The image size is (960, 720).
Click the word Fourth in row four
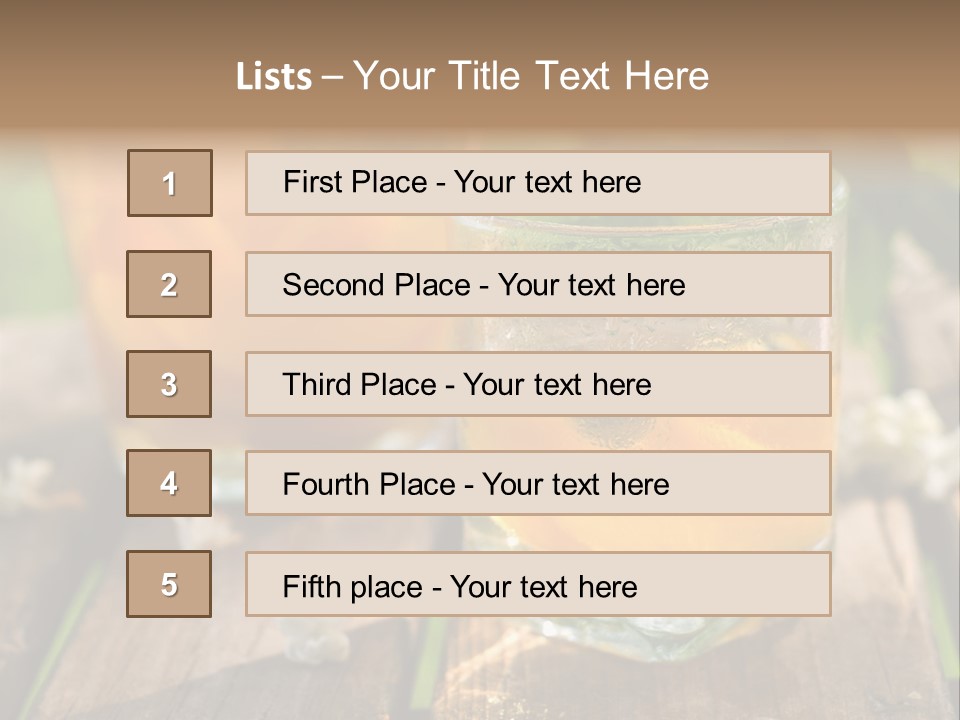(x=327, y=484)
